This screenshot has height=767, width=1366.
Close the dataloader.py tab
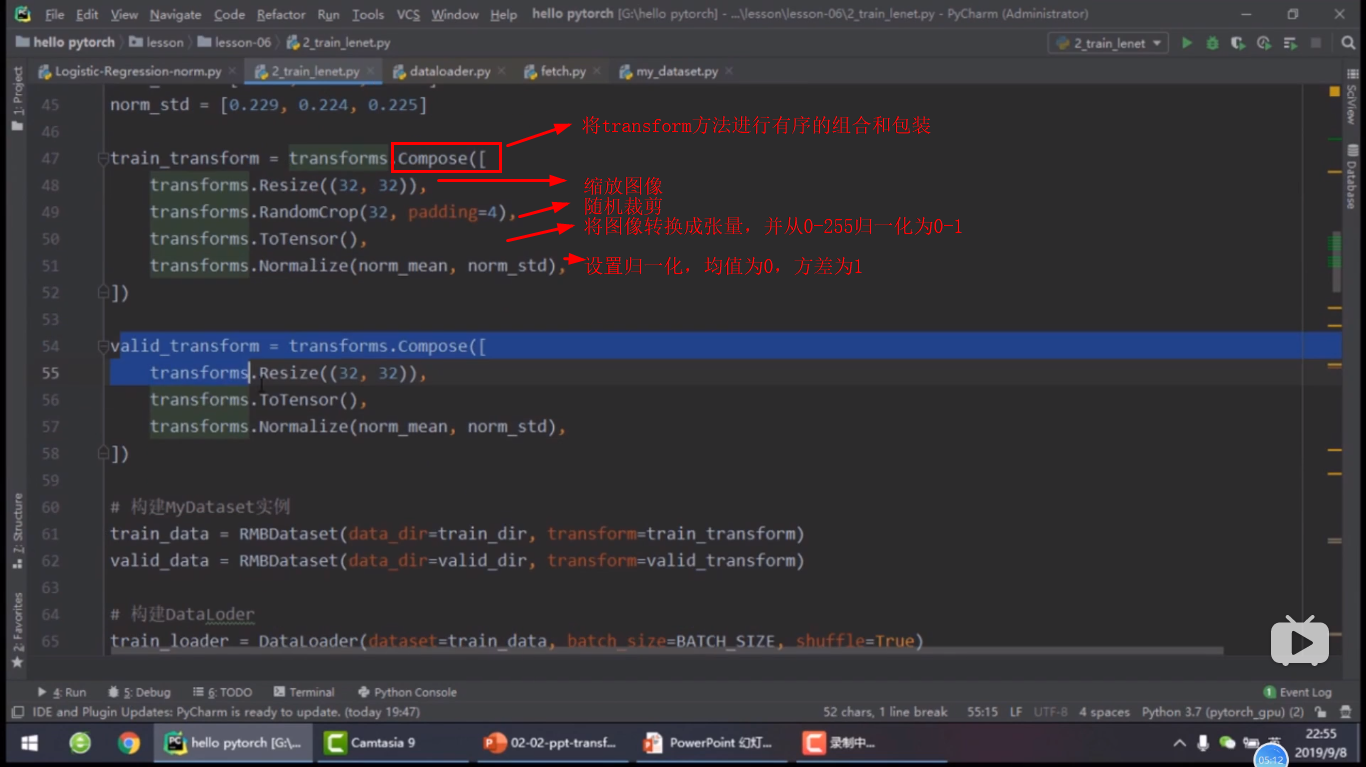pyautogui.click(x=502, y=71)
